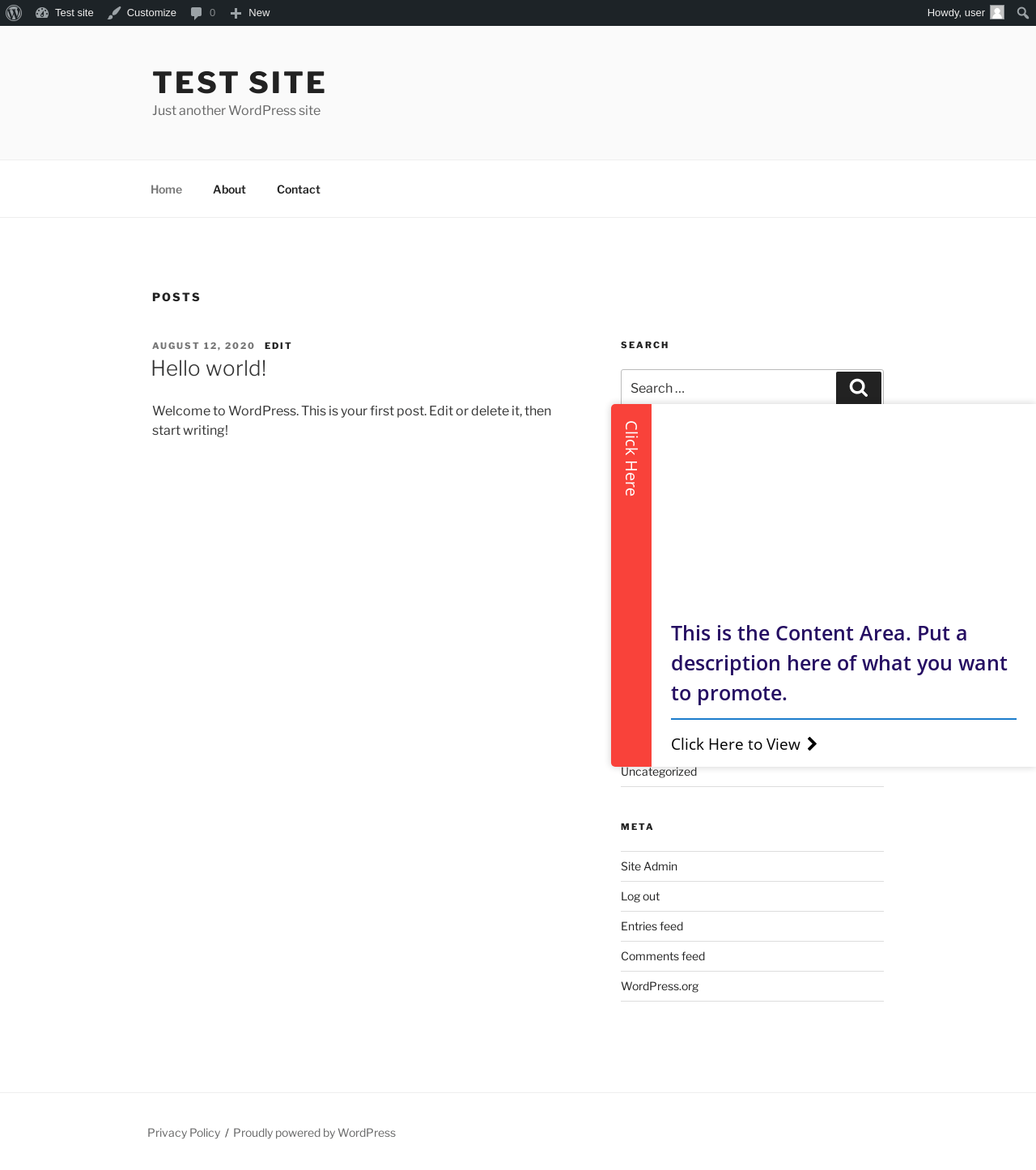1036x1170 pixels.
Task: Open the Hello world! post title
Action: [209, 368]
